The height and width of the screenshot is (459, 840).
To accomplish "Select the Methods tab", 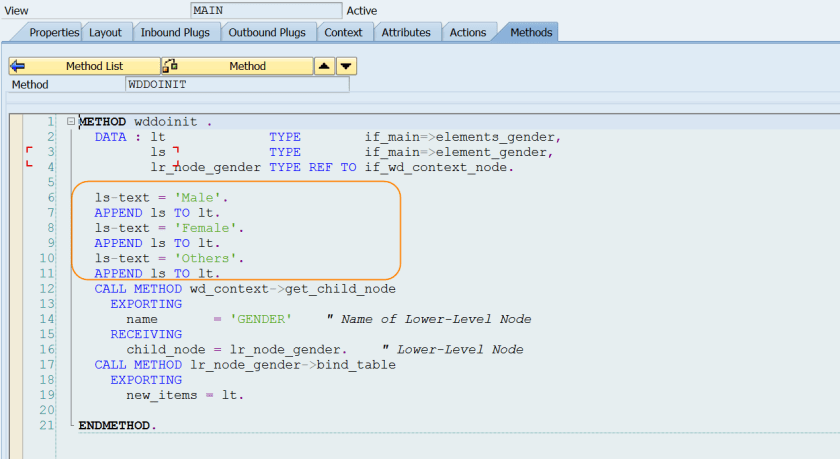I will pyautogui.click(x=530, y=32).
